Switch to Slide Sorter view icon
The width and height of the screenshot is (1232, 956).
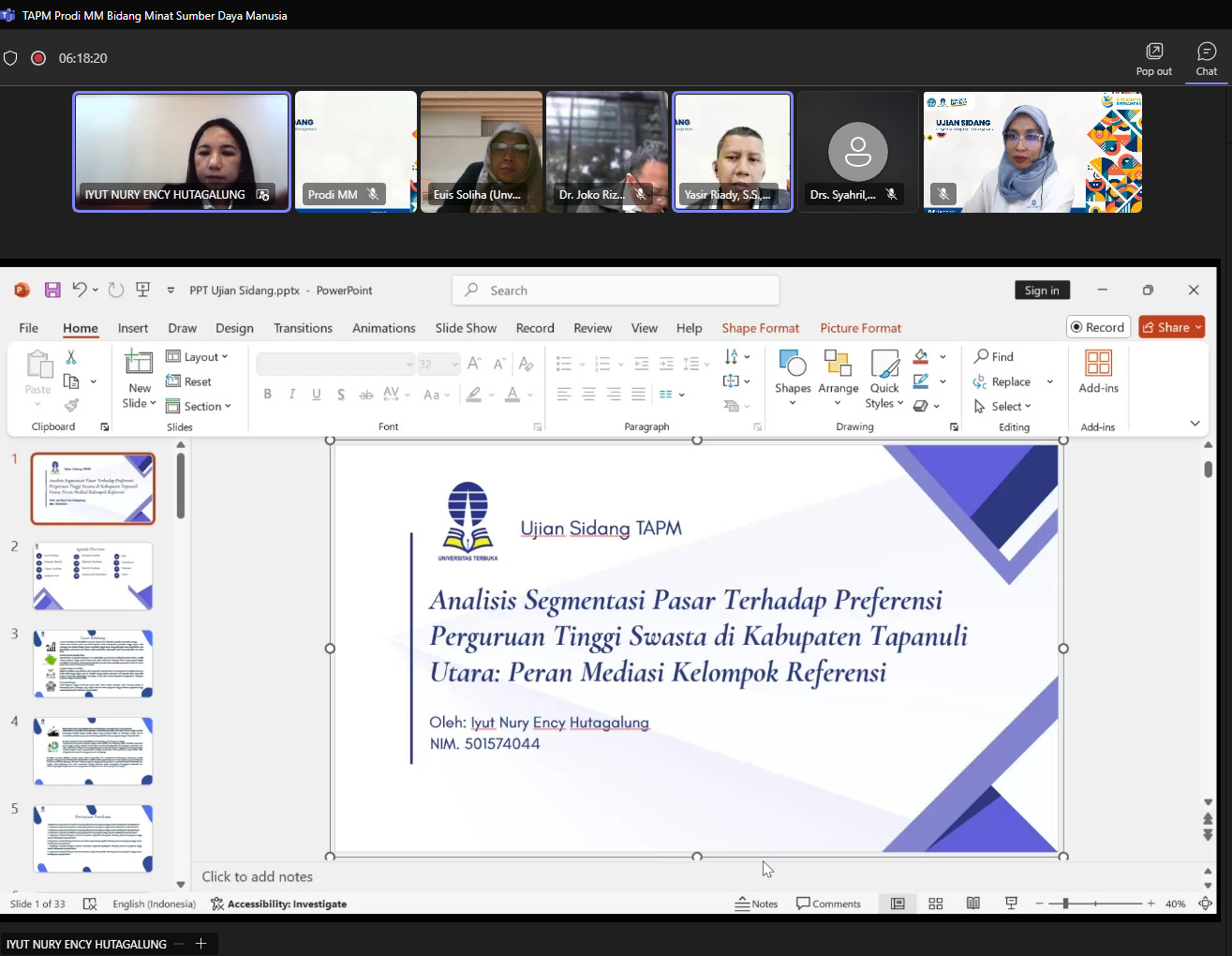[935, 904]
